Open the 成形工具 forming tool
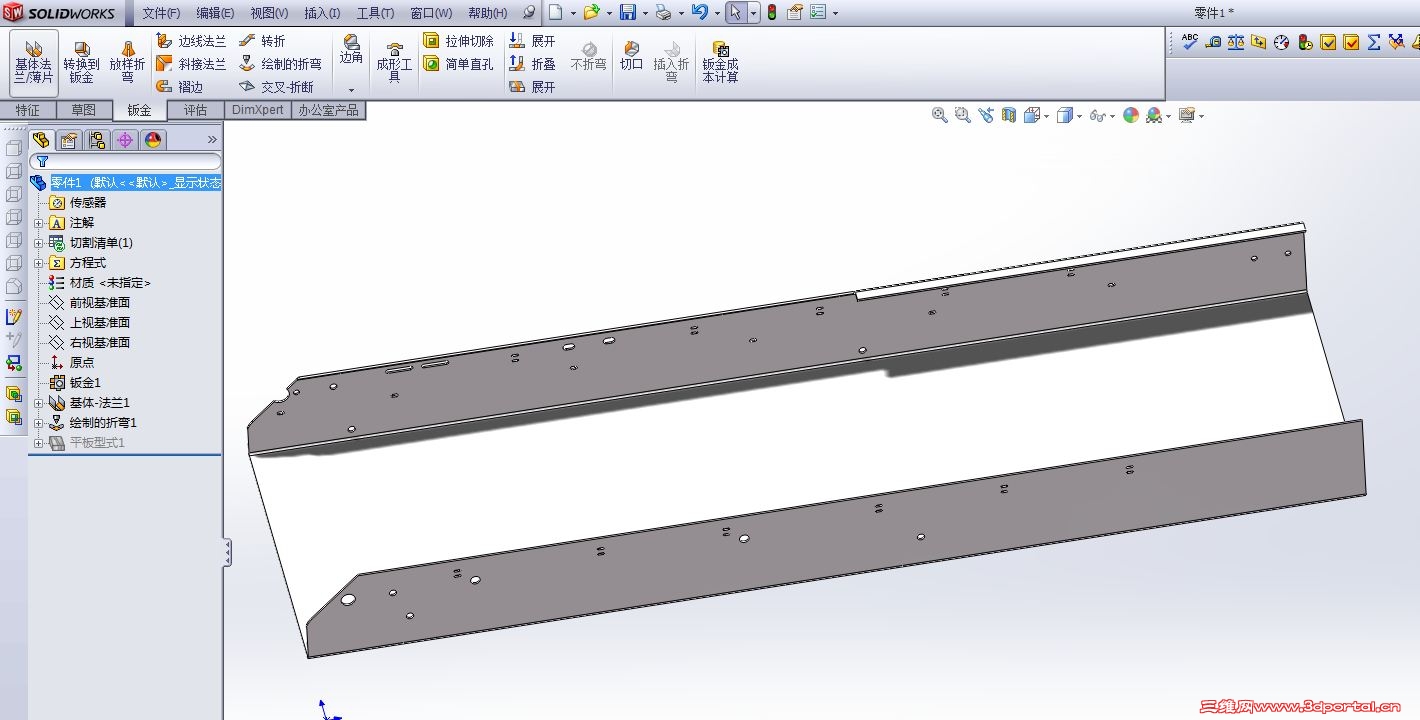Image resolution: width=1420 pixels, height=720 pixels. click(394, 62)
